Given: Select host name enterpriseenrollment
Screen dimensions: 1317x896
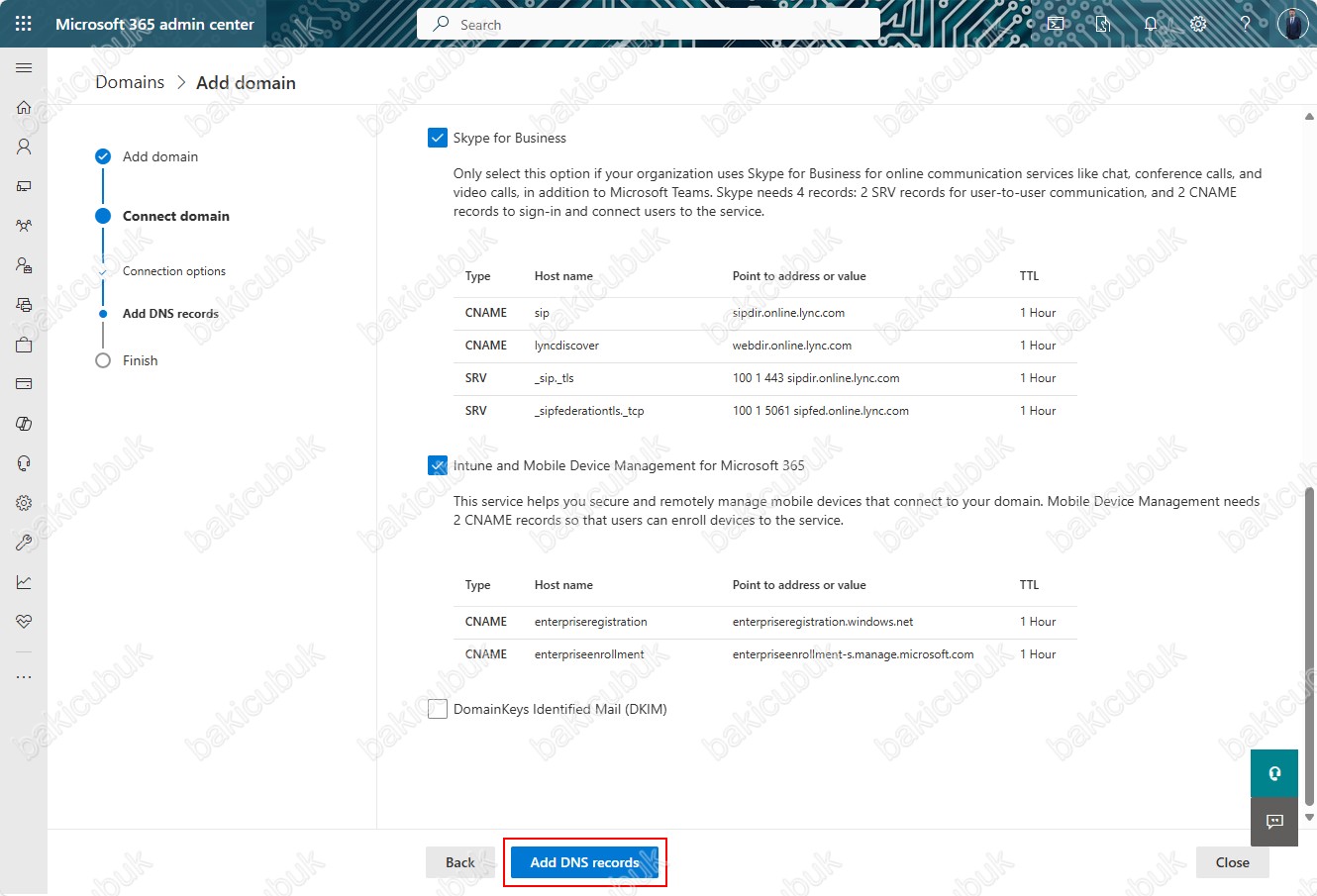Looking at the screenshot, I should pos(589,654).
